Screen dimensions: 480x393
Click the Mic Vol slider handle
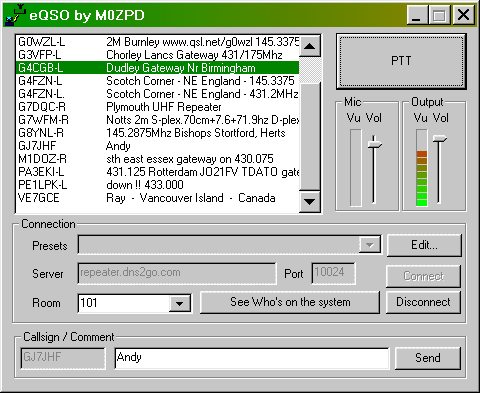point(375,144)
